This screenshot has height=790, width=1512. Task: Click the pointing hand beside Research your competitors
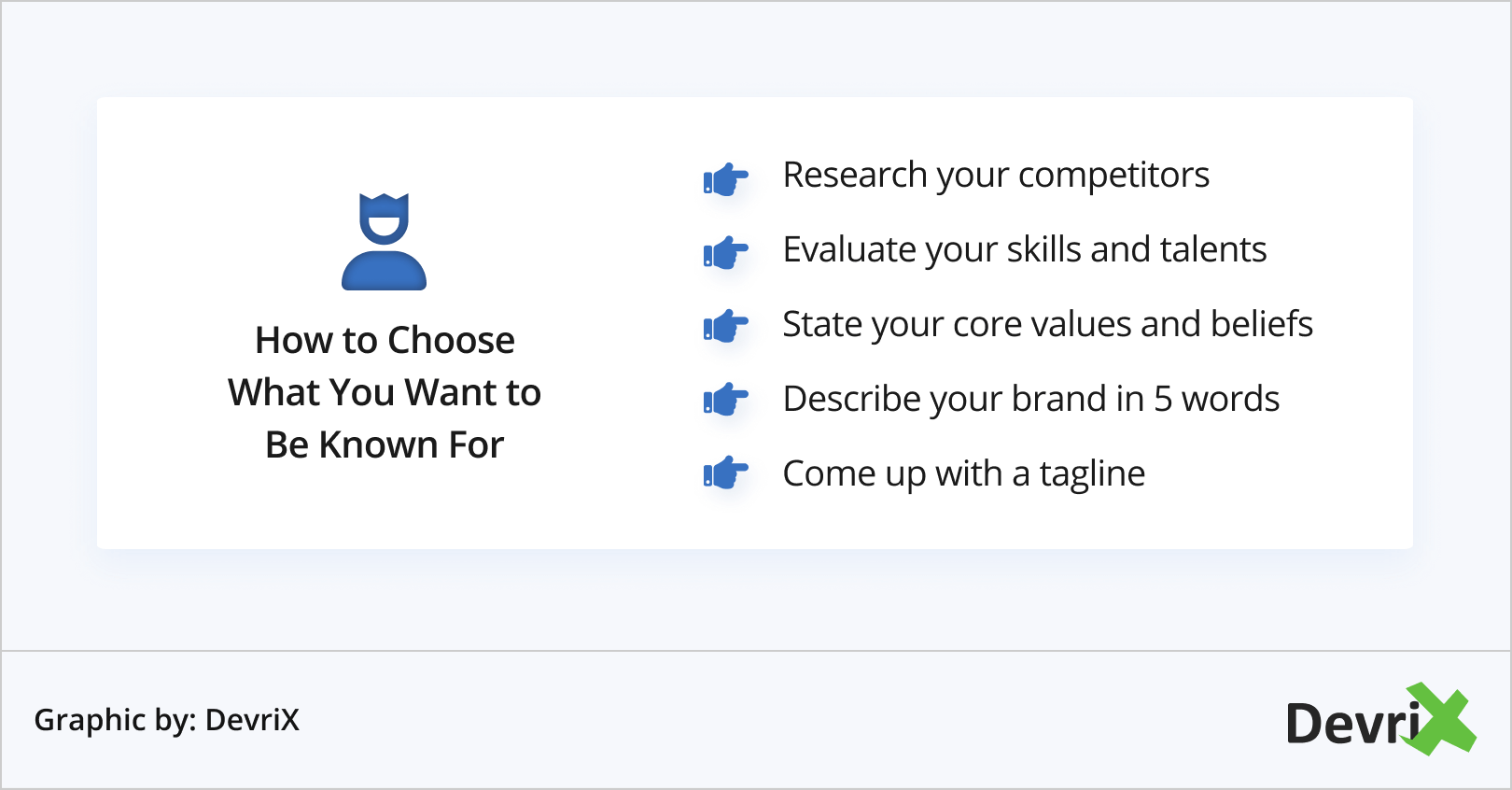(x=725, y=178)
